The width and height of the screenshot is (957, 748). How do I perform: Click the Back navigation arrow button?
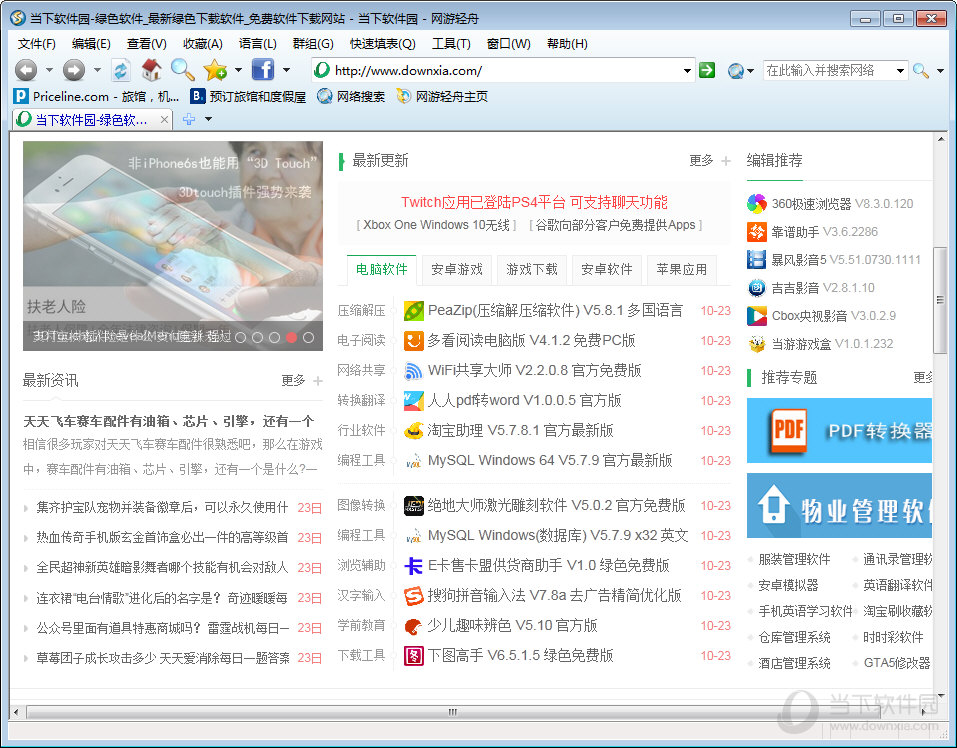pyautogui.click(x=26, y=70)
